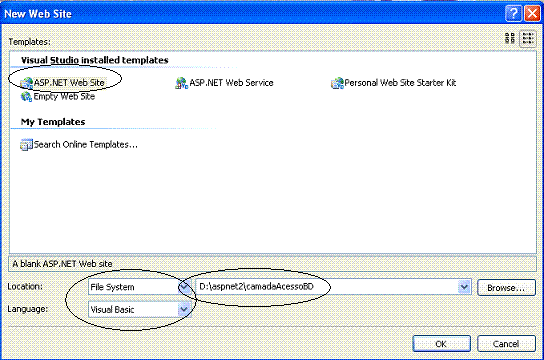Dismiss with the Cancel button

[x=506, y=344]
